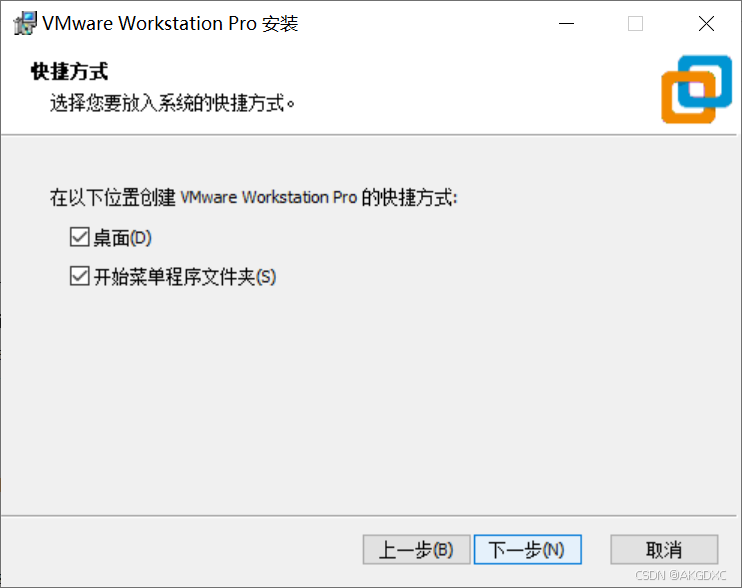Minimize the VMware installer window

click(566, 23)
